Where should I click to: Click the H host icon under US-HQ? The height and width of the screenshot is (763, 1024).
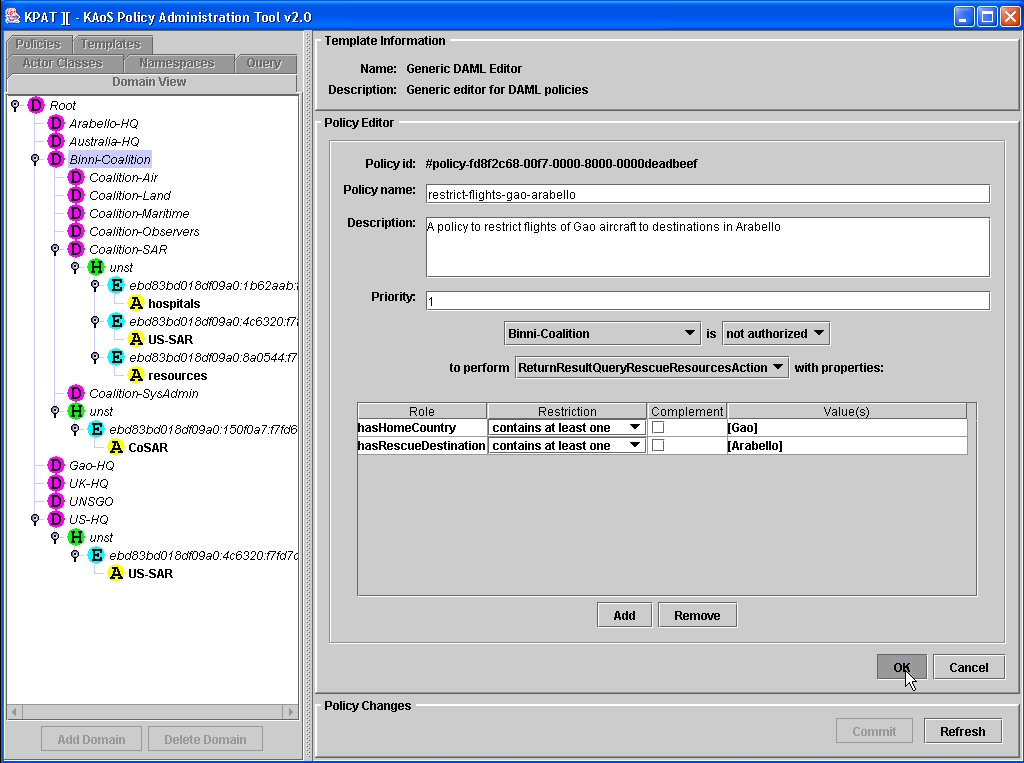point(76,537)
